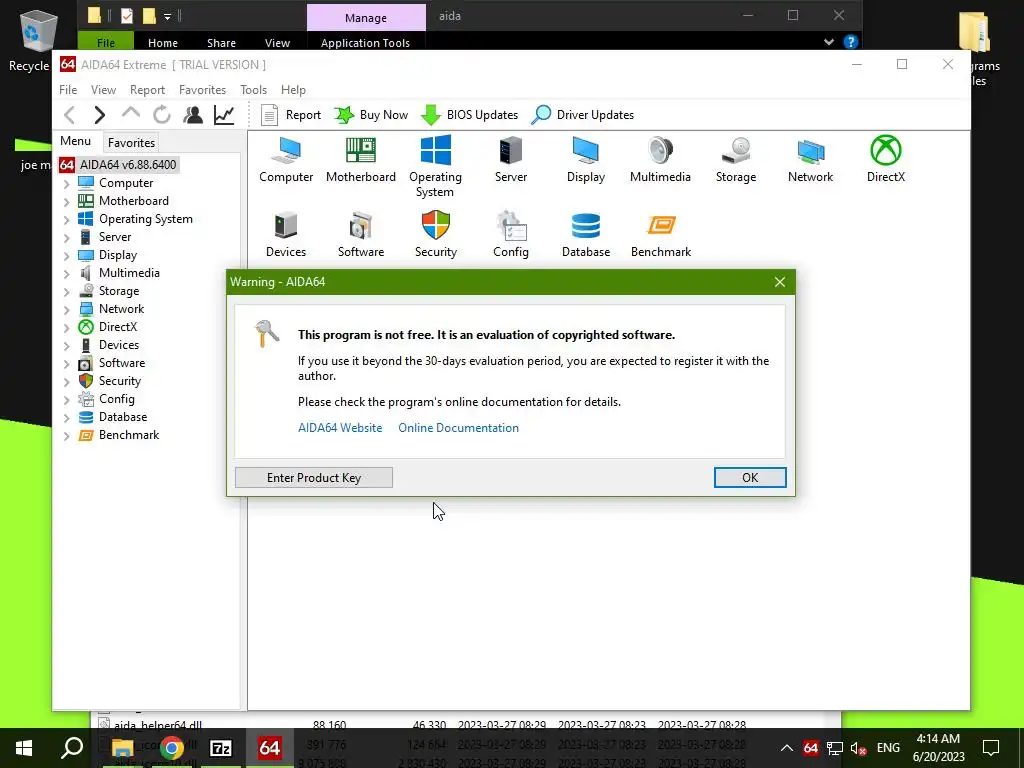Click the line graph toolbar icon
The image size is (1024, 768).
224,115
